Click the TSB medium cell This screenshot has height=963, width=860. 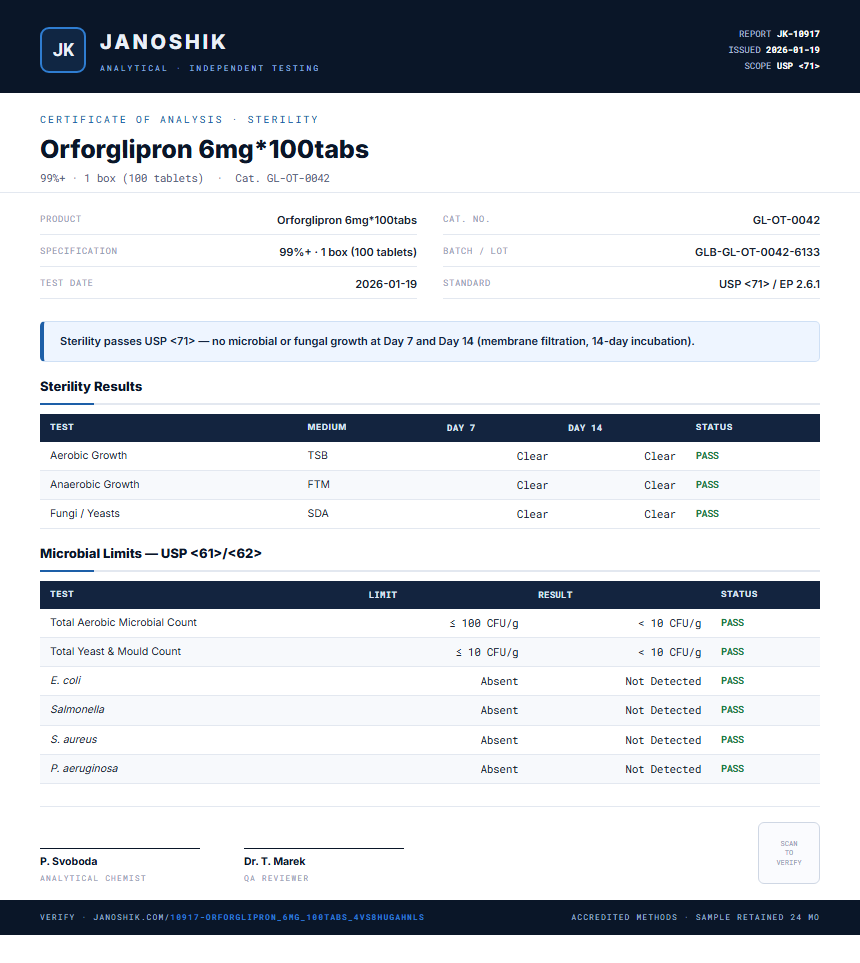click(x=318, y=455)
